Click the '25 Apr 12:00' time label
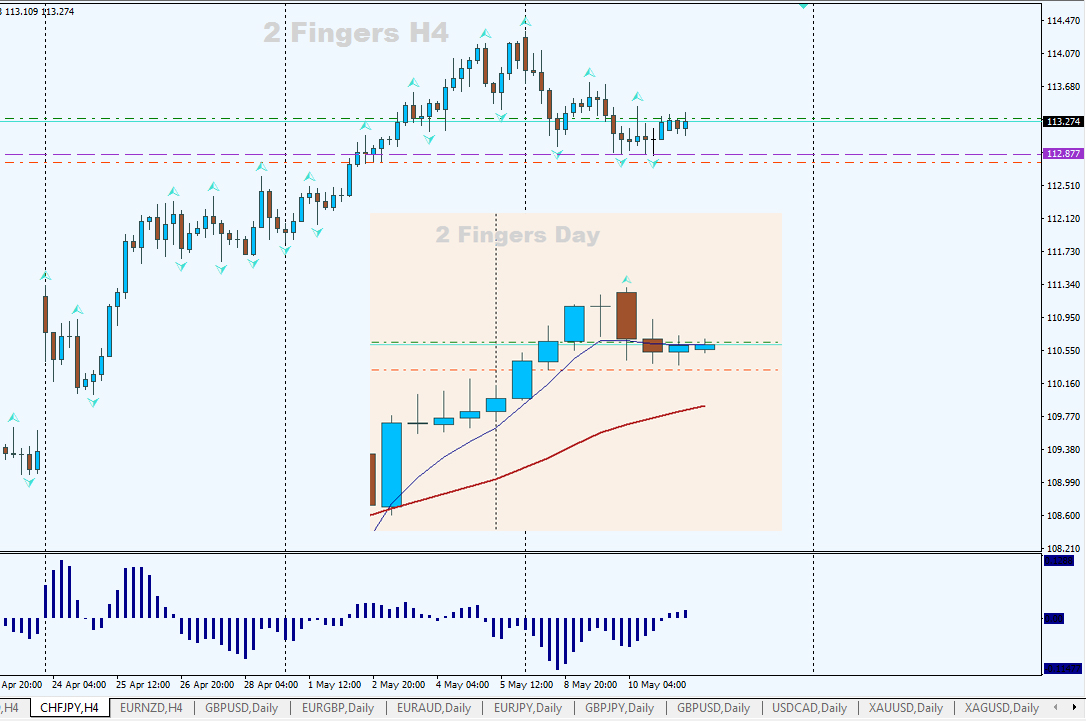This screenshot has width=1086, height=721. (x=143, y=684)
